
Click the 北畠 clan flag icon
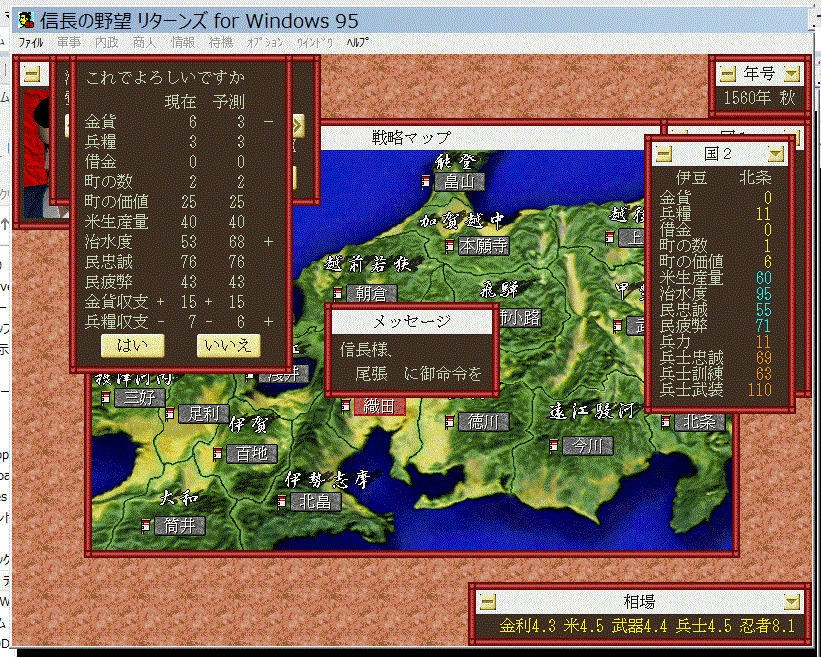[282, 502]
